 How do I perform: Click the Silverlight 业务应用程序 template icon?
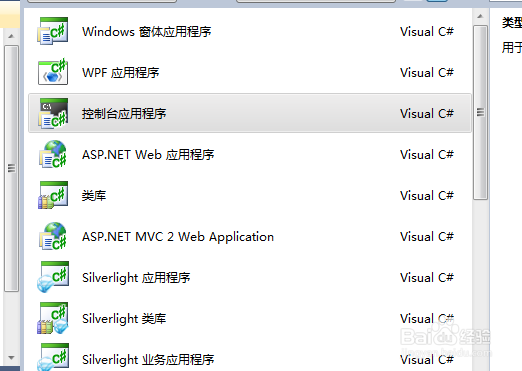coord(53,357)
